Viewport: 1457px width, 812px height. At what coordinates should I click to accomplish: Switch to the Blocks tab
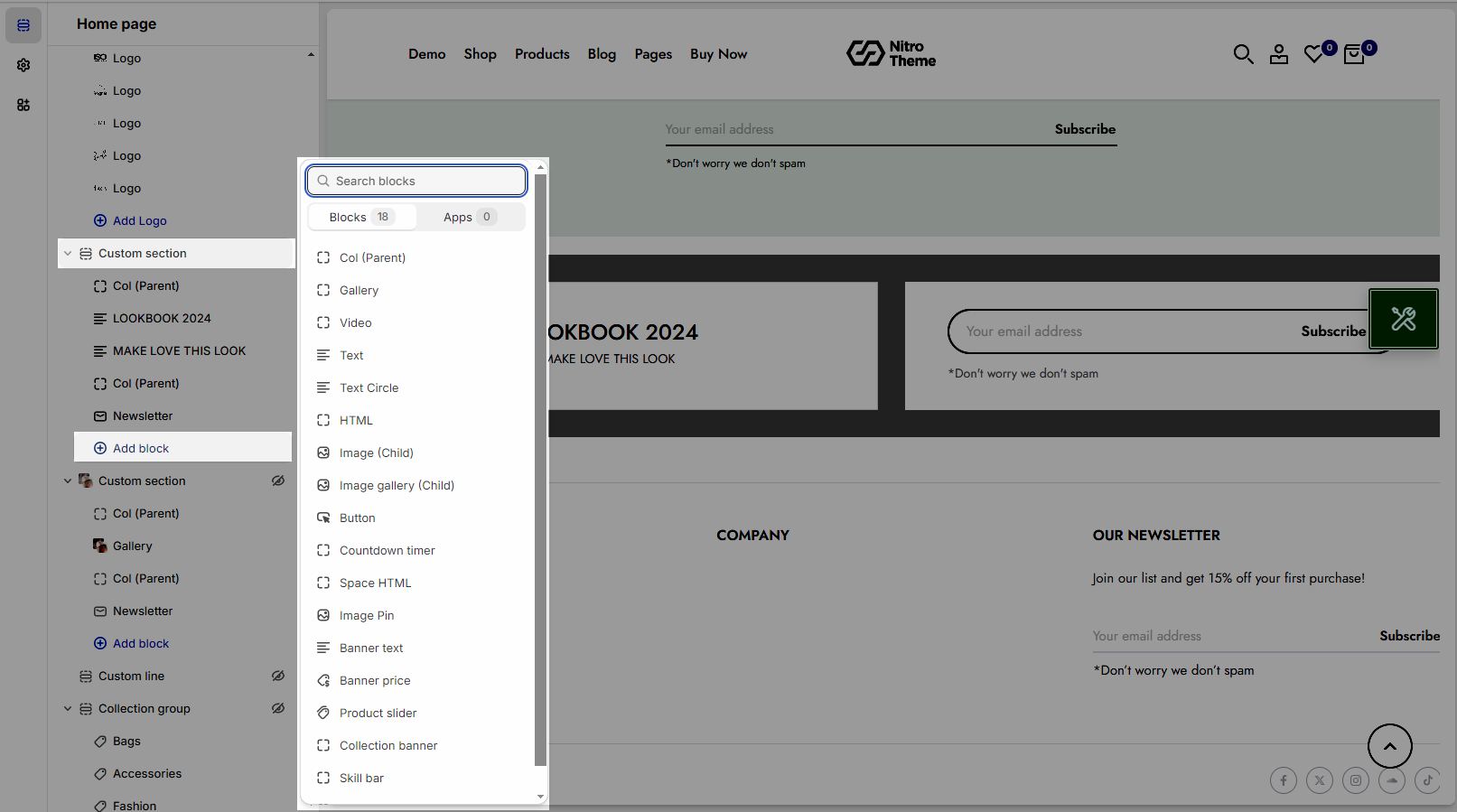pos(362,217)
